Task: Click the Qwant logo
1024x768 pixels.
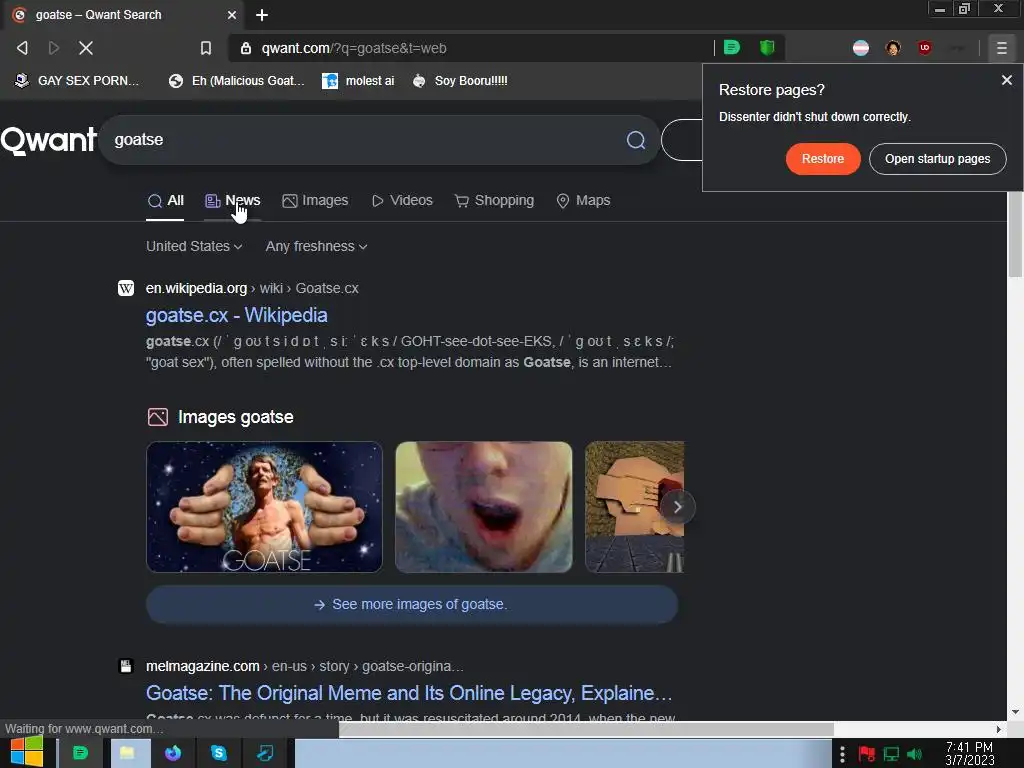Action: [x=48, y=140]
